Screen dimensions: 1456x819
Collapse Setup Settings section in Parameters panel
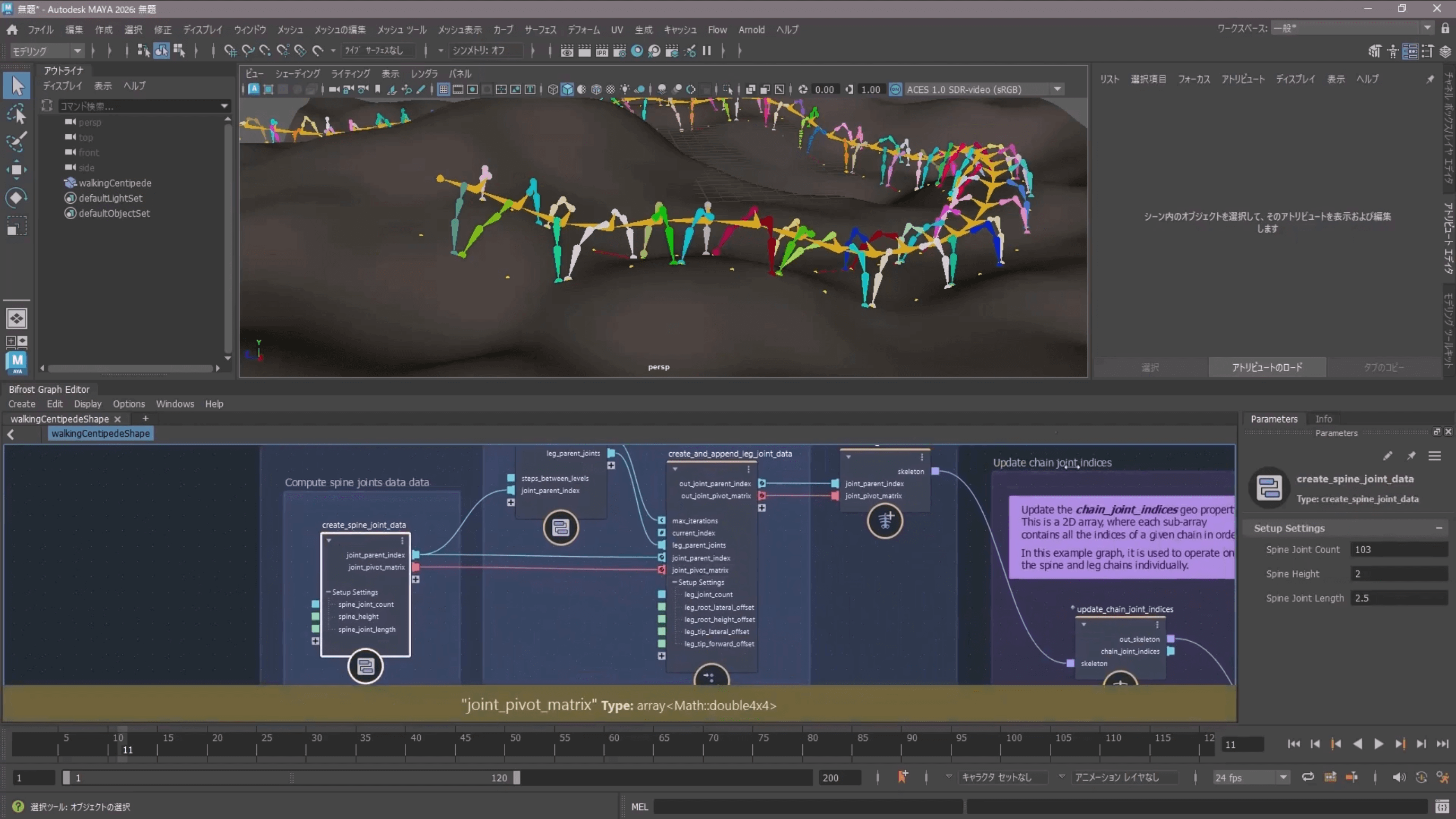(x=1439, y=528)
